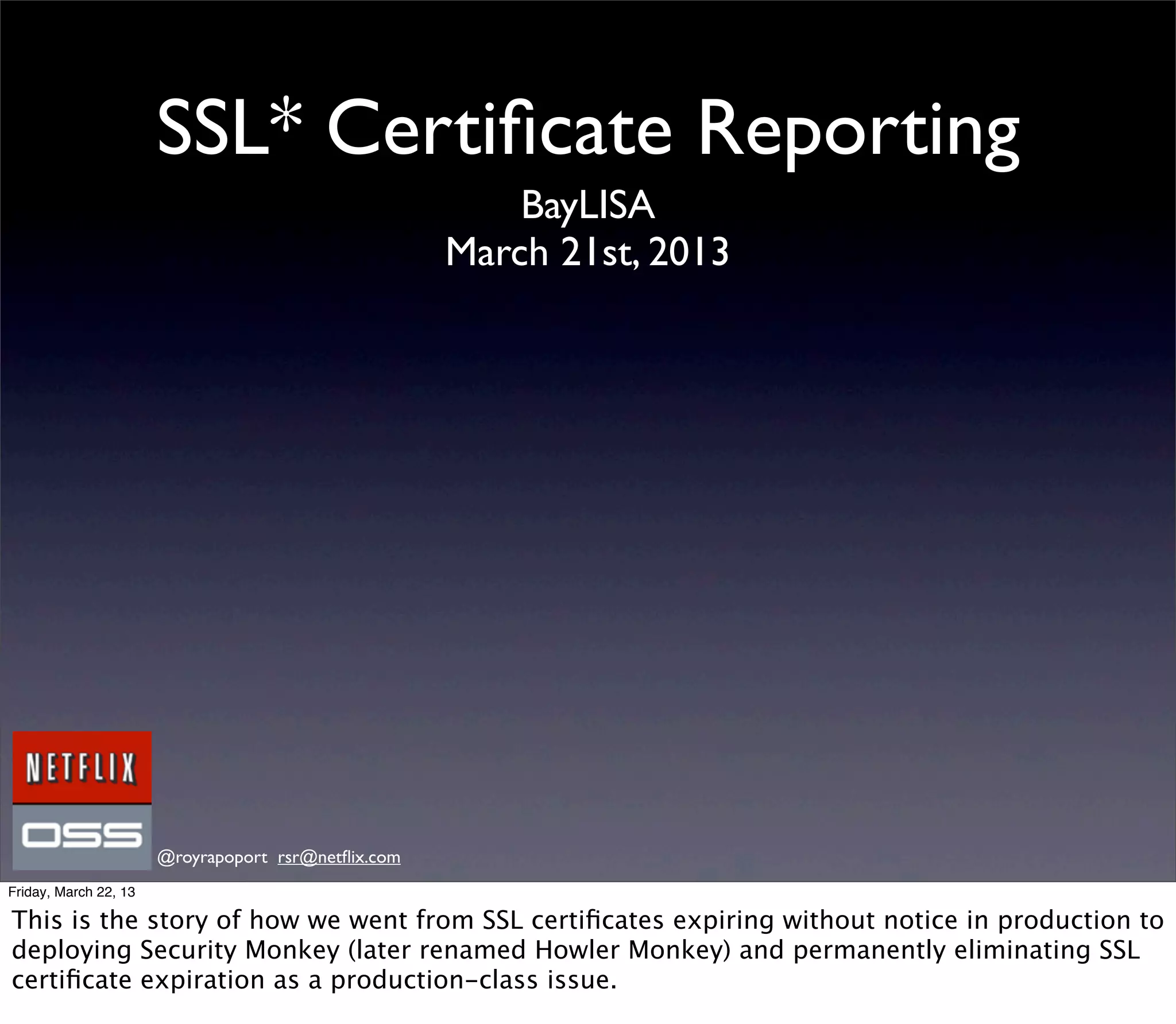Open the rsr@netflix.com email link
The image size is (1176, 1024).
pos(339,858)
